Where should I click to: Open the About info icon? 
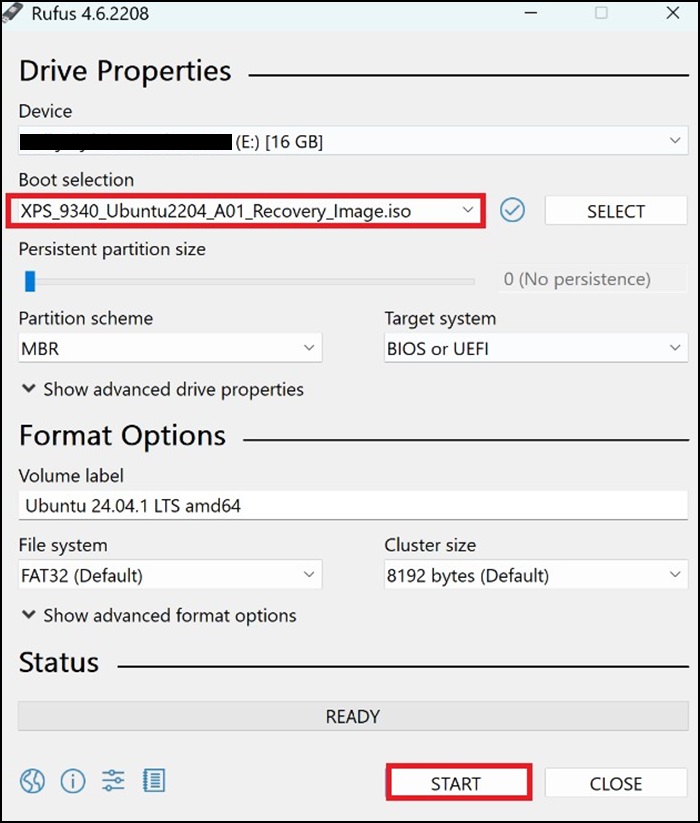pyautogui.click(x=73, y=781)
